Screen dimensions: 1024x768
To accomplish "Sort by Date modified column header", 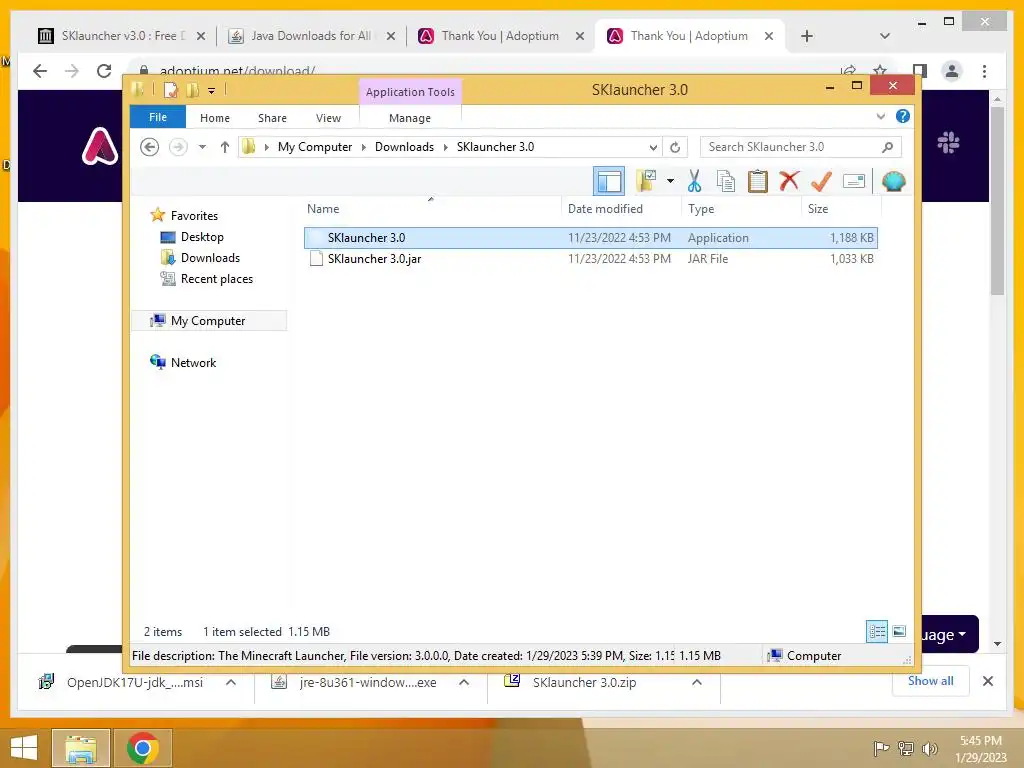I will (x=605, y=209).
